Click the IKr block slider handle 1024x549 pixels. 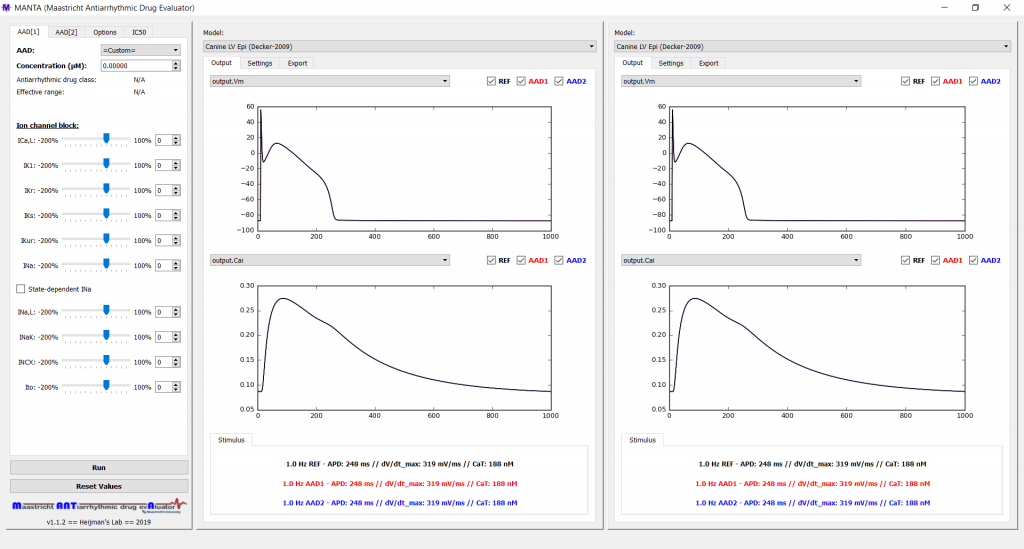coord(106,189)
